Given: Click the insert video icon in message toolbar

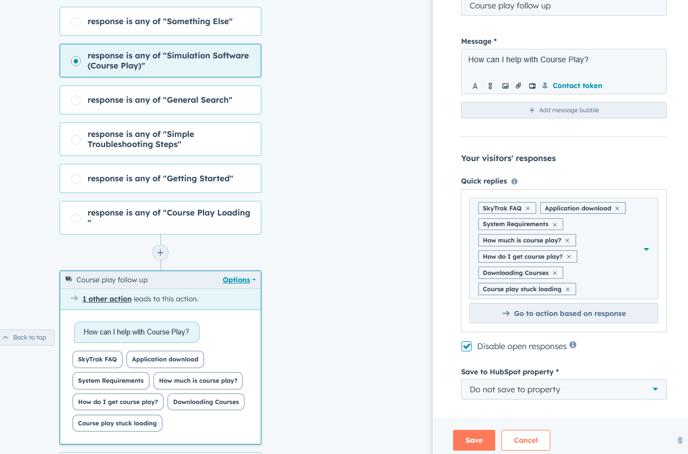Looking at the screenshot, I should pyautogui.click(x=532, y=86).
